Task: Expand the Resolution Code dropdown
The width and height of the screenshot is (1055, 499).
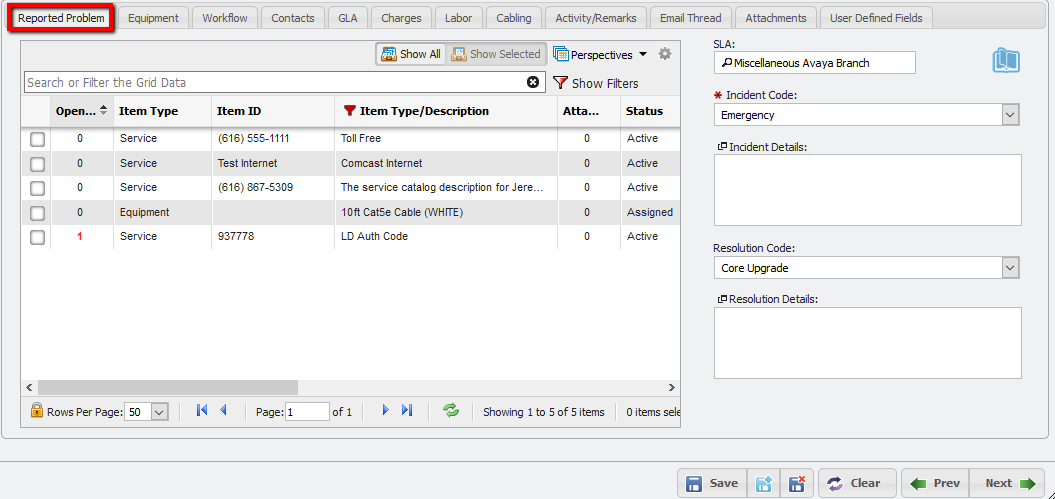Action: pos(1010,268)
